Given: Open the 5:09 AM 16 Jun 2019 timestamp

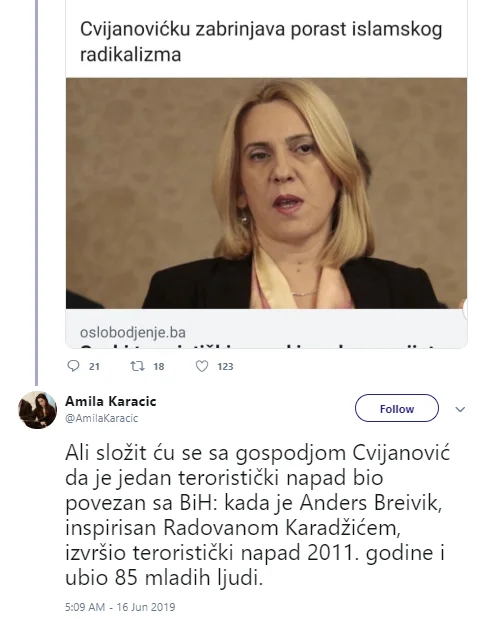Looking at the screenshot, I should 120,607.
